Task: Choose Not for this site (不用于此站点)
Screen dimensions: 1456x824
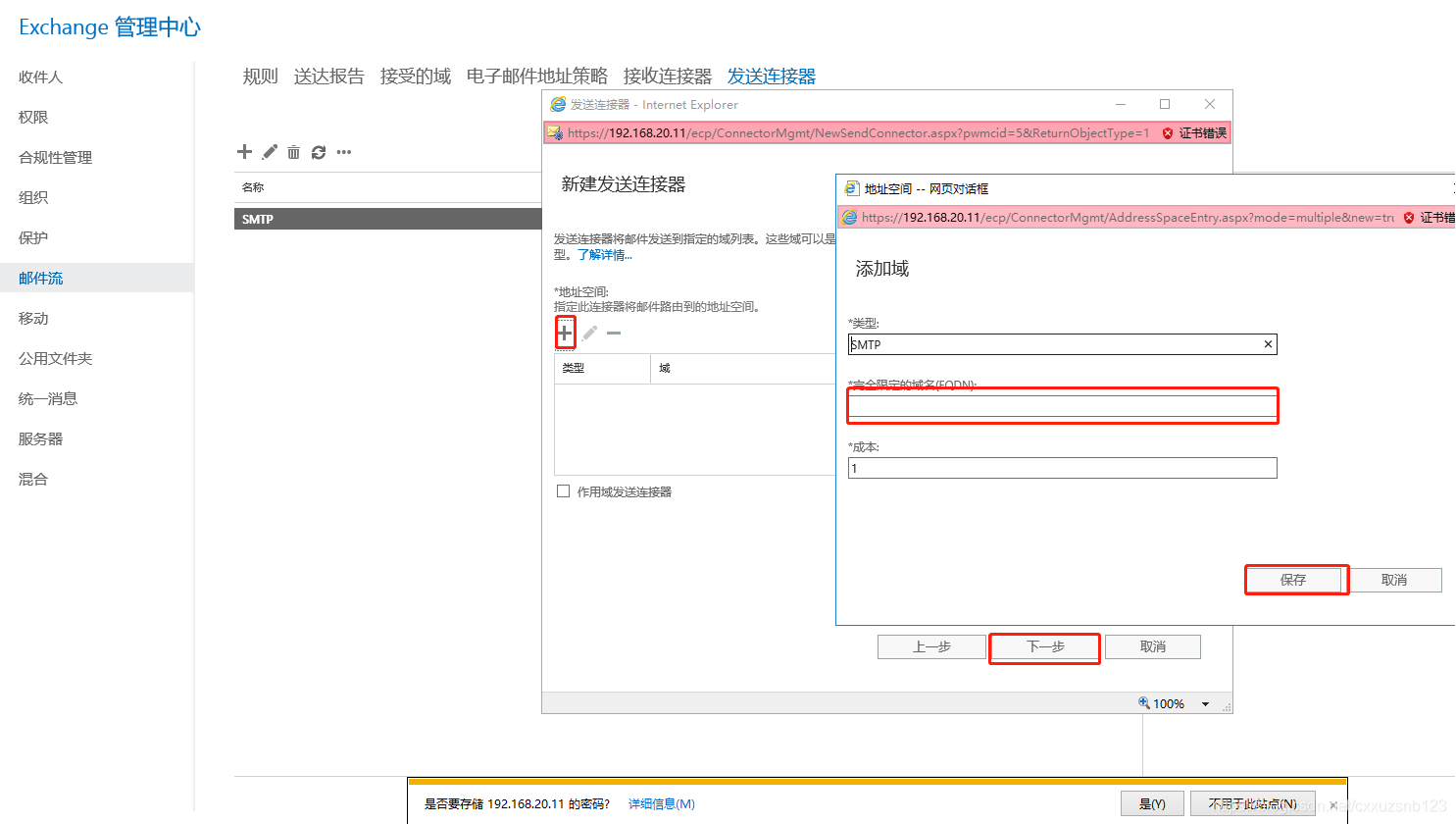Action: [x=1252, y=803]
